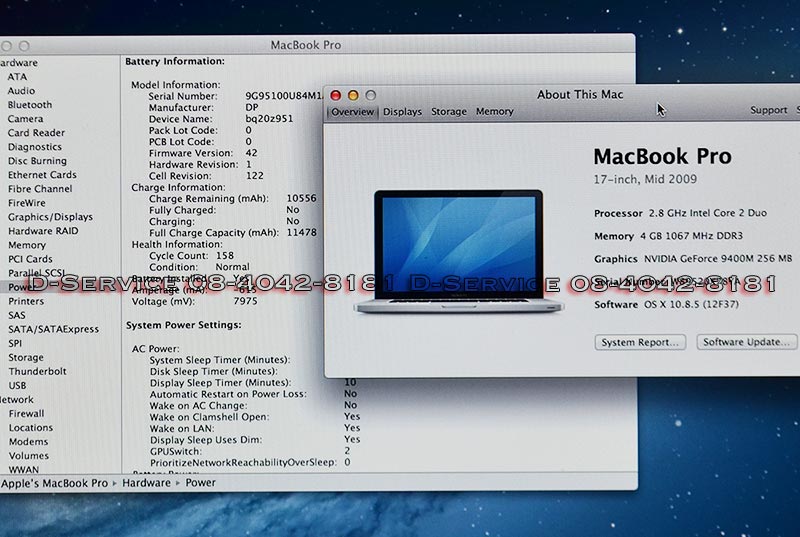Click Full Charge Capacity value 11478
Screen dimensions: 800x537
pos(302,233)
